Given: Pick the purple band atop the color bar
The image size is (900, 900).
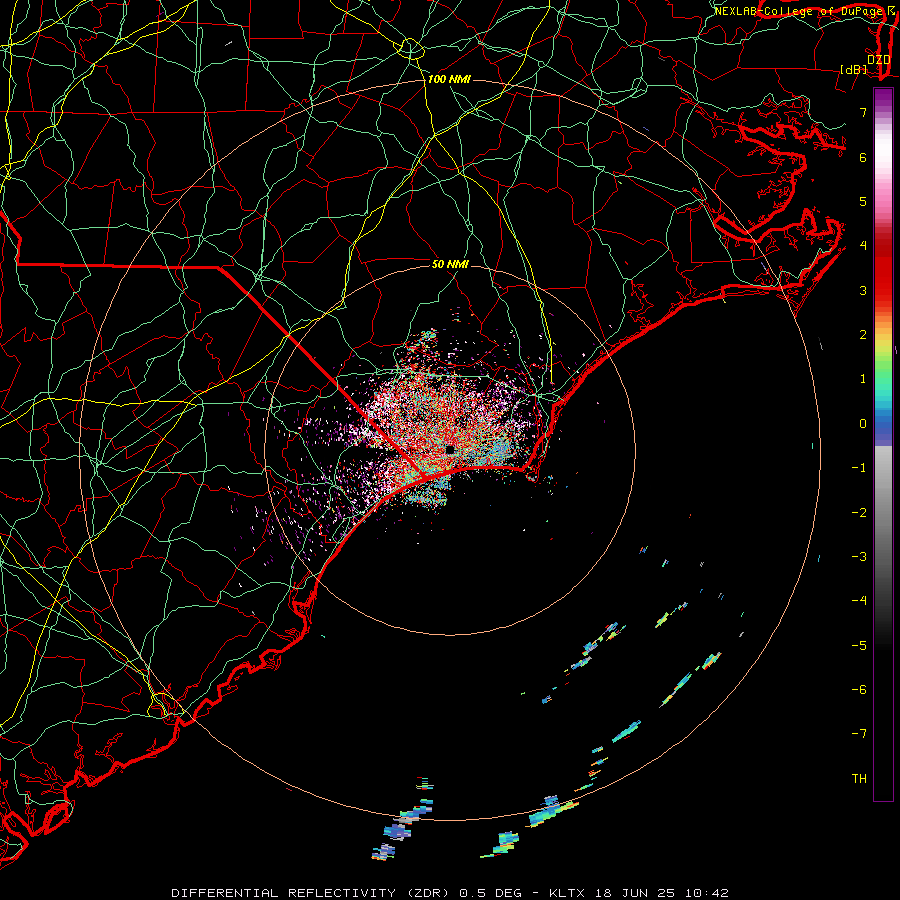Looking at the screenshot, I should (883, 98).
